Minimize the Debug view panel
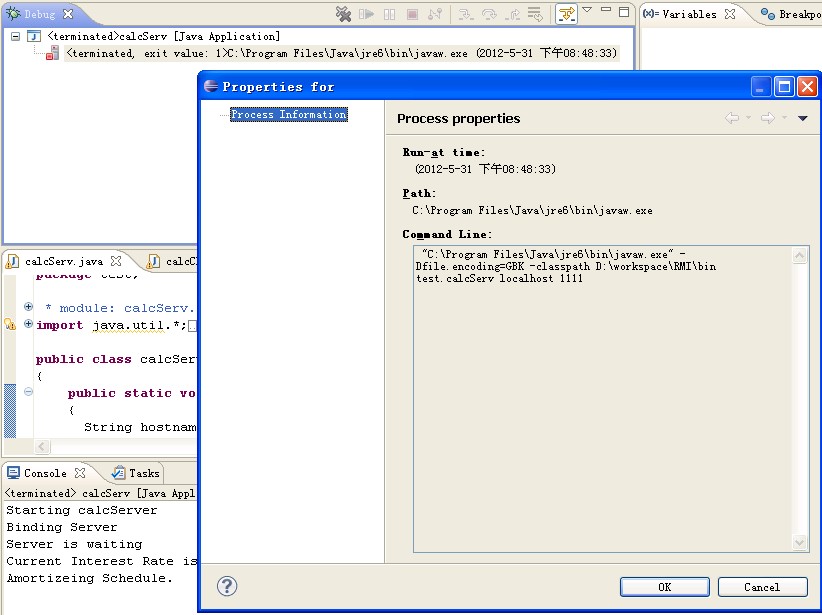The width and height of the screenshot is (822, 615). coord(606,10)
